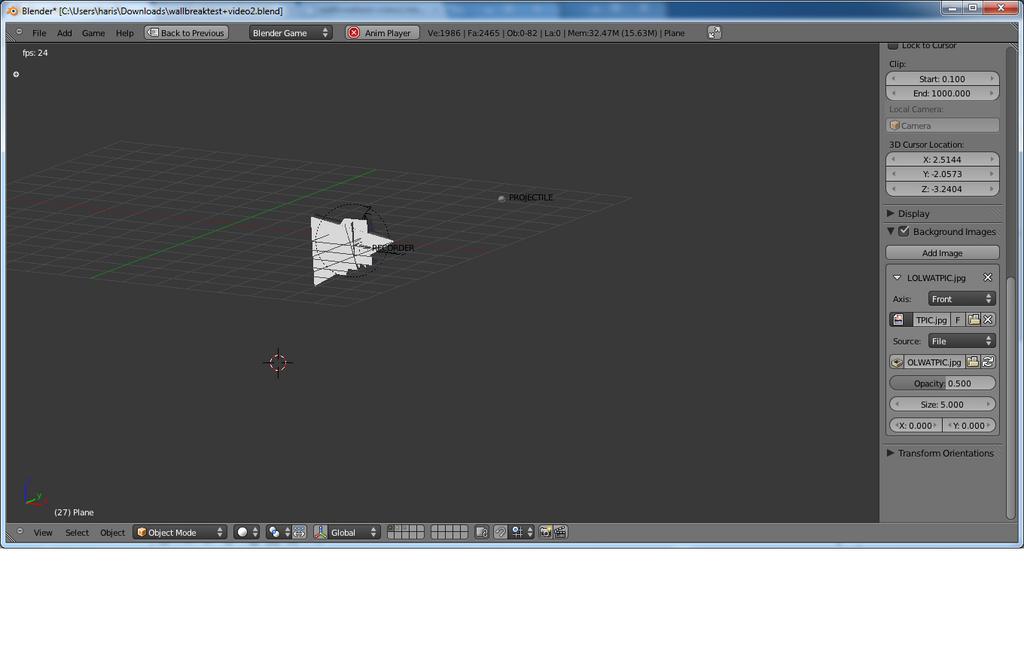Unlink image datablock with X icon

[988, 319]
